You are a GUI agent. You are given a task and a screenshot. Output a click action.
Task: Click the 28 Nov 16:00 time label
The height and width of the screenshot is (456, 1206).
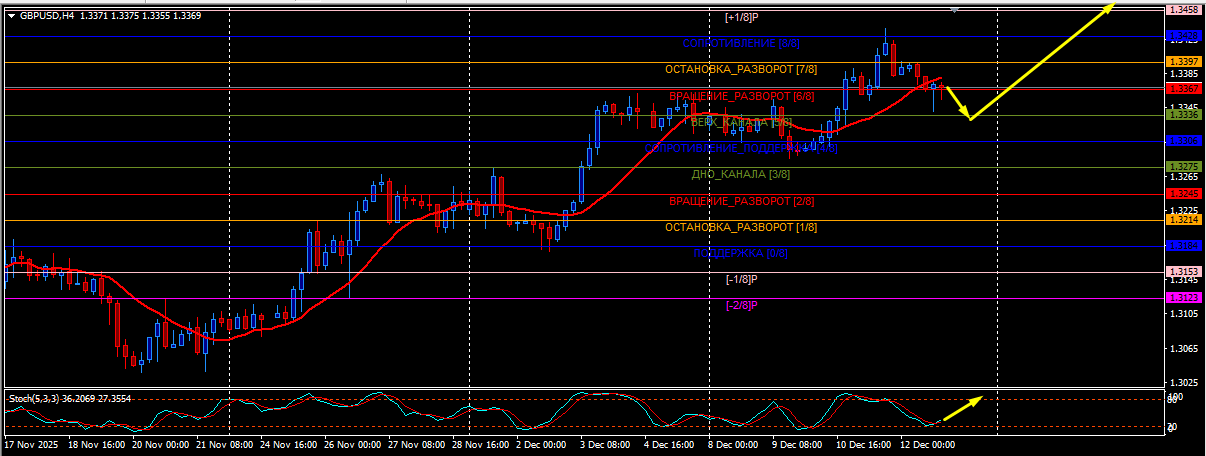coord(481,443)
